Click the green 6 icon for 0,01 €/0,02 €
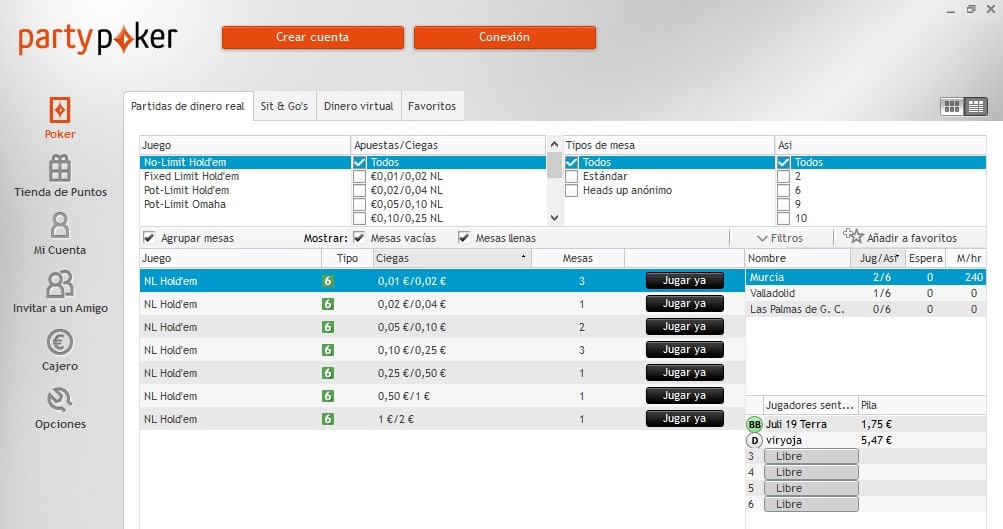 pyautogui.click(x=328, y=281)
